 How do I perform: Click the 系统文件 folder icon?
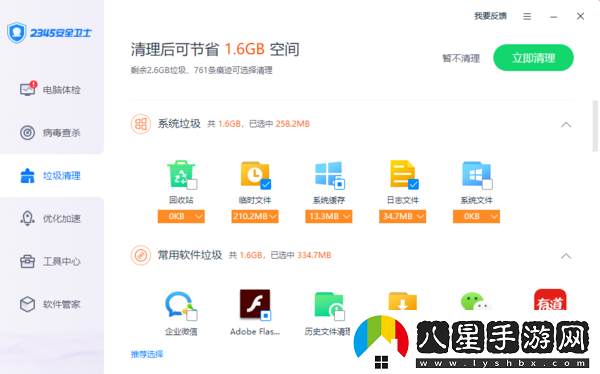[x=476, y=174]
